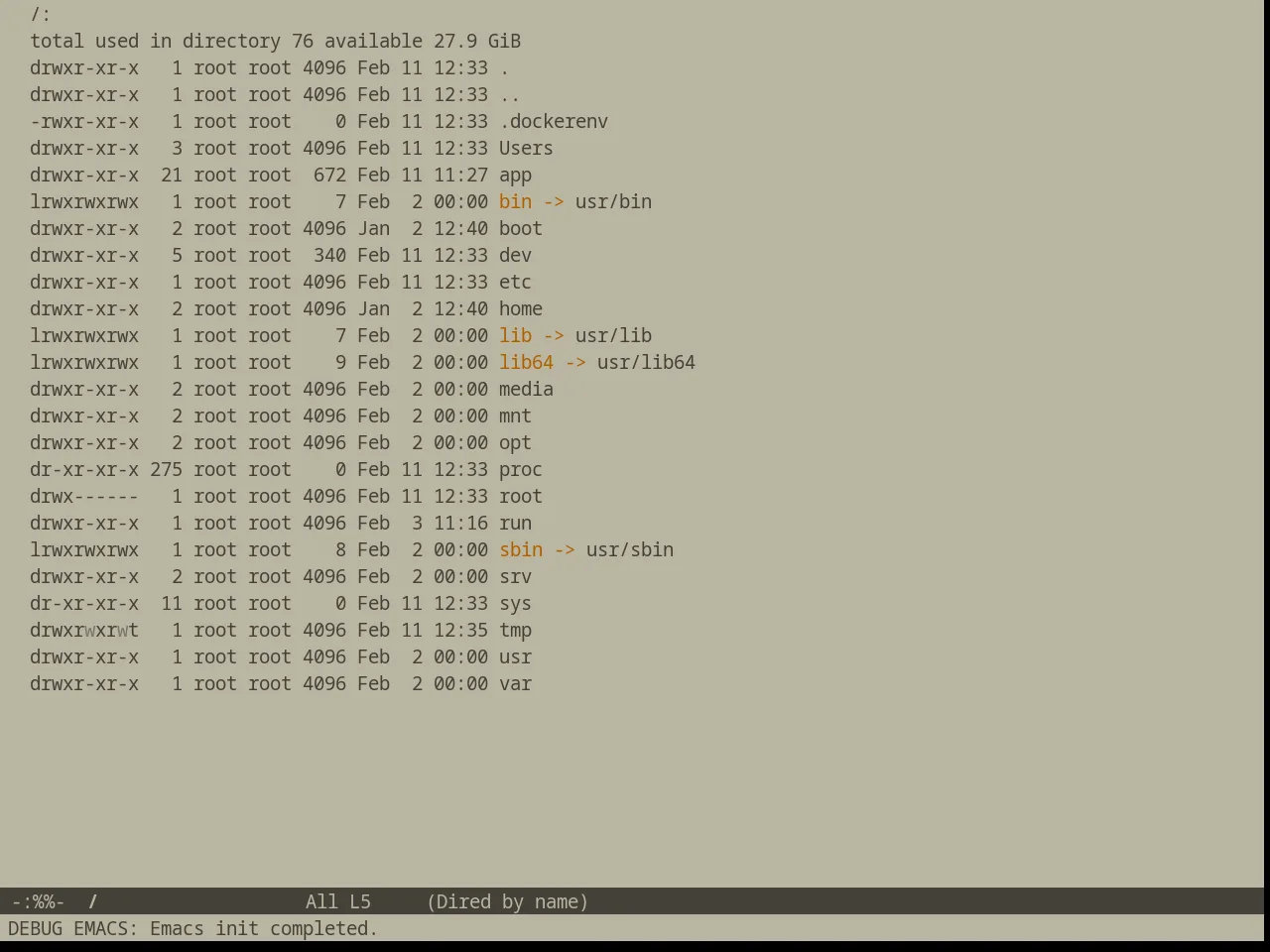
Task: Click the '11:16' time on run row
Action: click(460, 523)
